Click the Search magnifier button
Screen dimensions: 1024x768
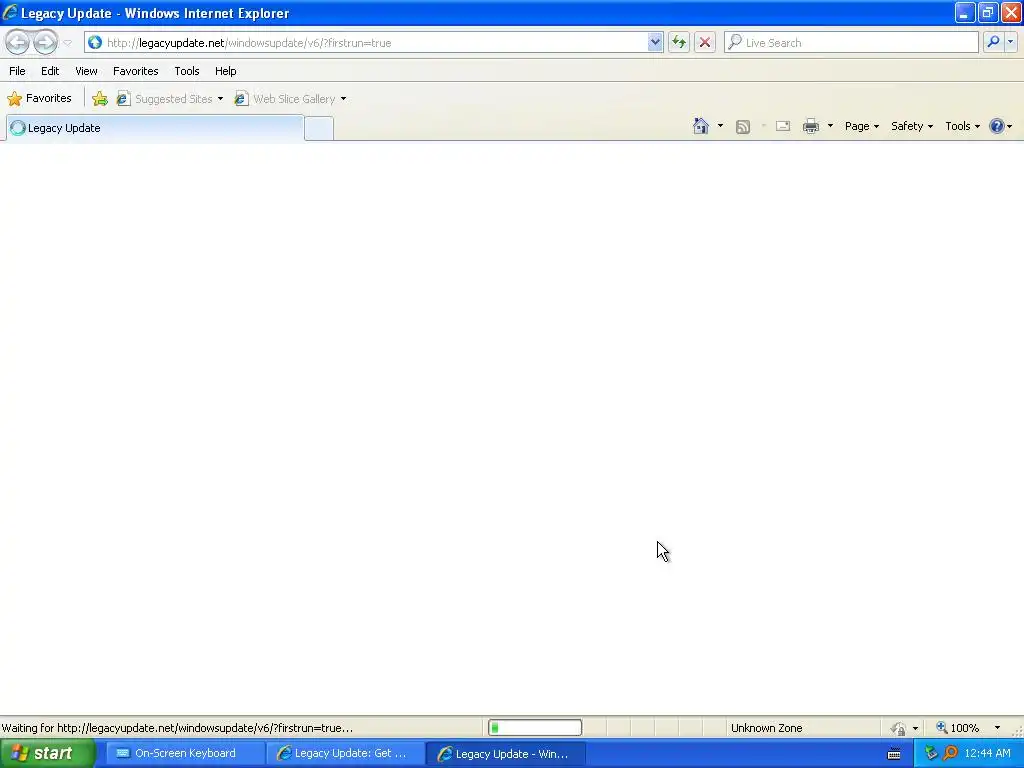click(x=993, y=42)
